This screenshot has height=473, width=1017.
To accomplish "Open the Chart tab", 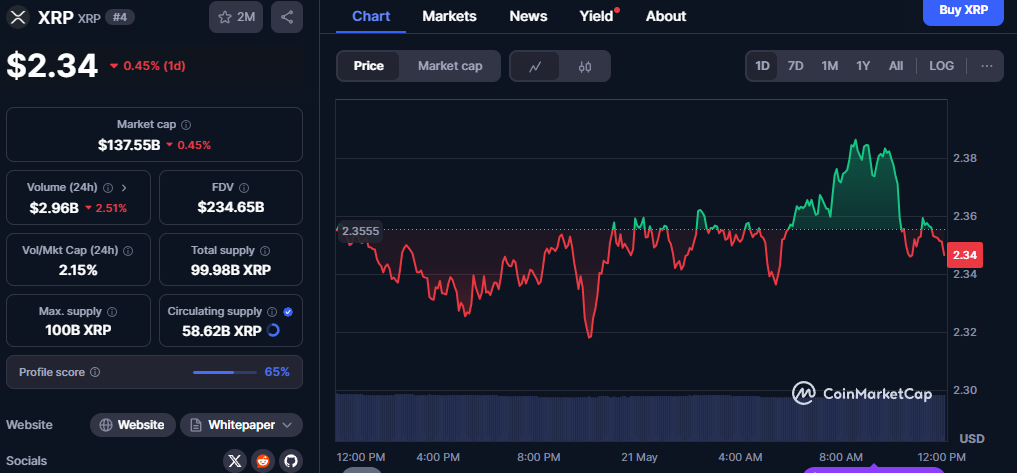I will 371,16.
